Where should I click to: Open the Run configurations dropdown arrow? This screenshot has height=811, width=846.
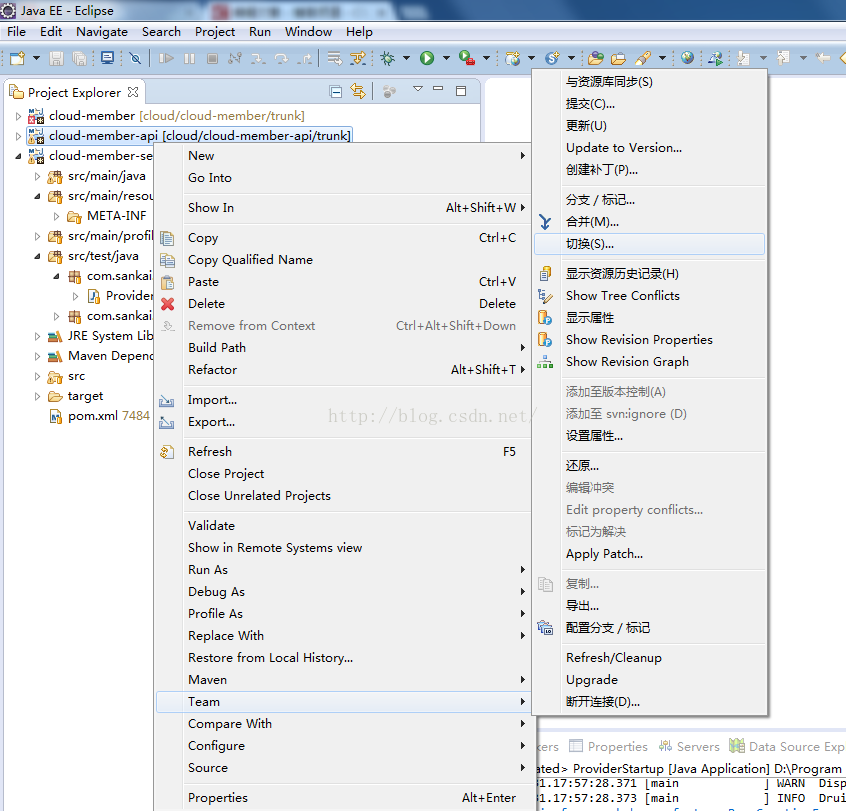click(446, 58)
